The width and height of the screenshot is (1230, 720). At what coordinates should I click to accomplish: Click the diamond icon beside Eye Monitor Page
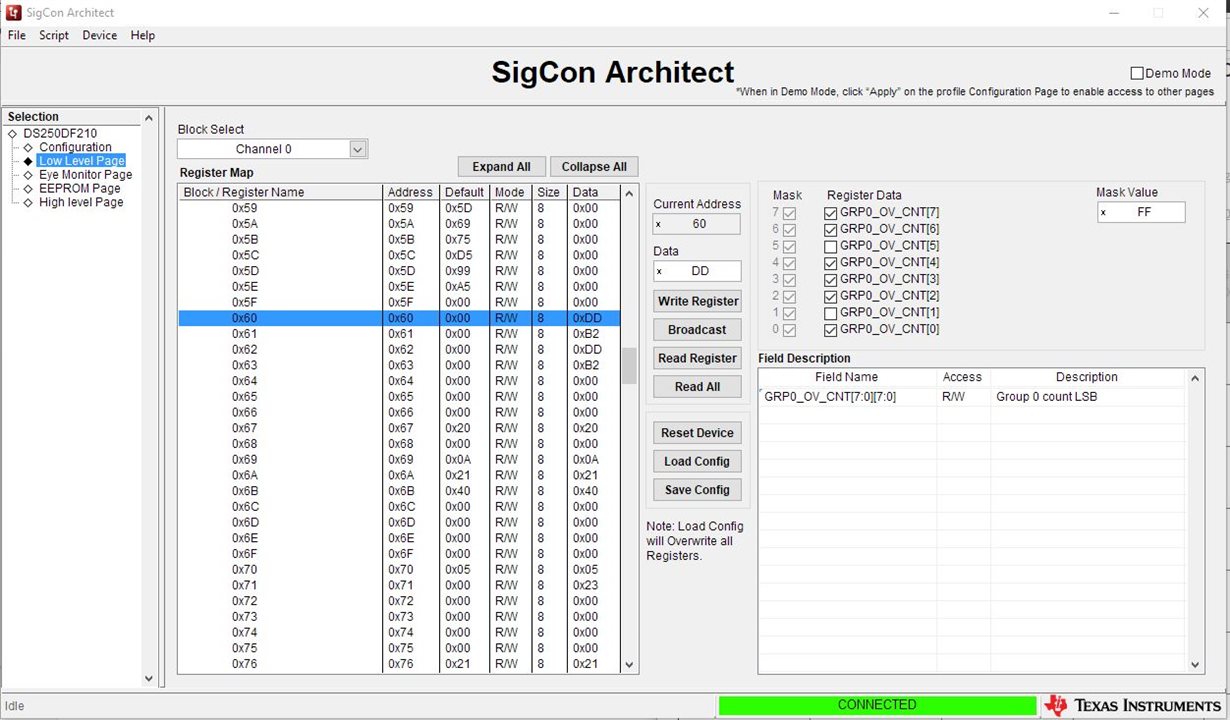28,175
